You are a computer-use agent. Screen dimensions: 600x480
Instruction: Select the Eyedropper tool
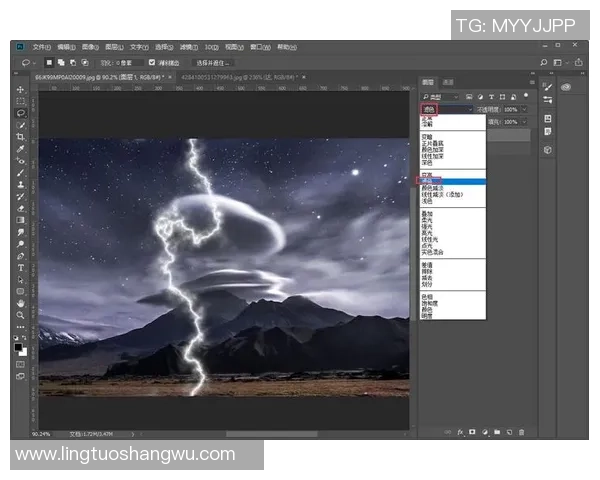click(20, 148)
